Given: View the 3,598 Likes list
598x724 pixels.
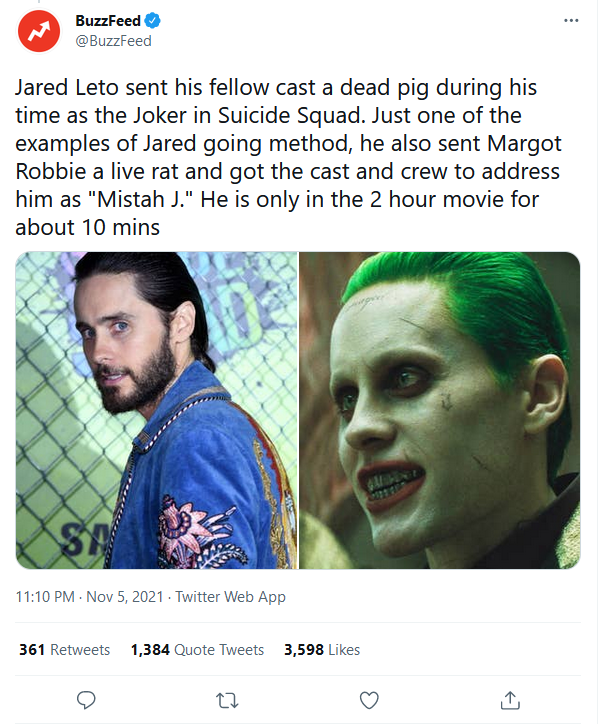Looking at the screenshot, I should [322, 650].
